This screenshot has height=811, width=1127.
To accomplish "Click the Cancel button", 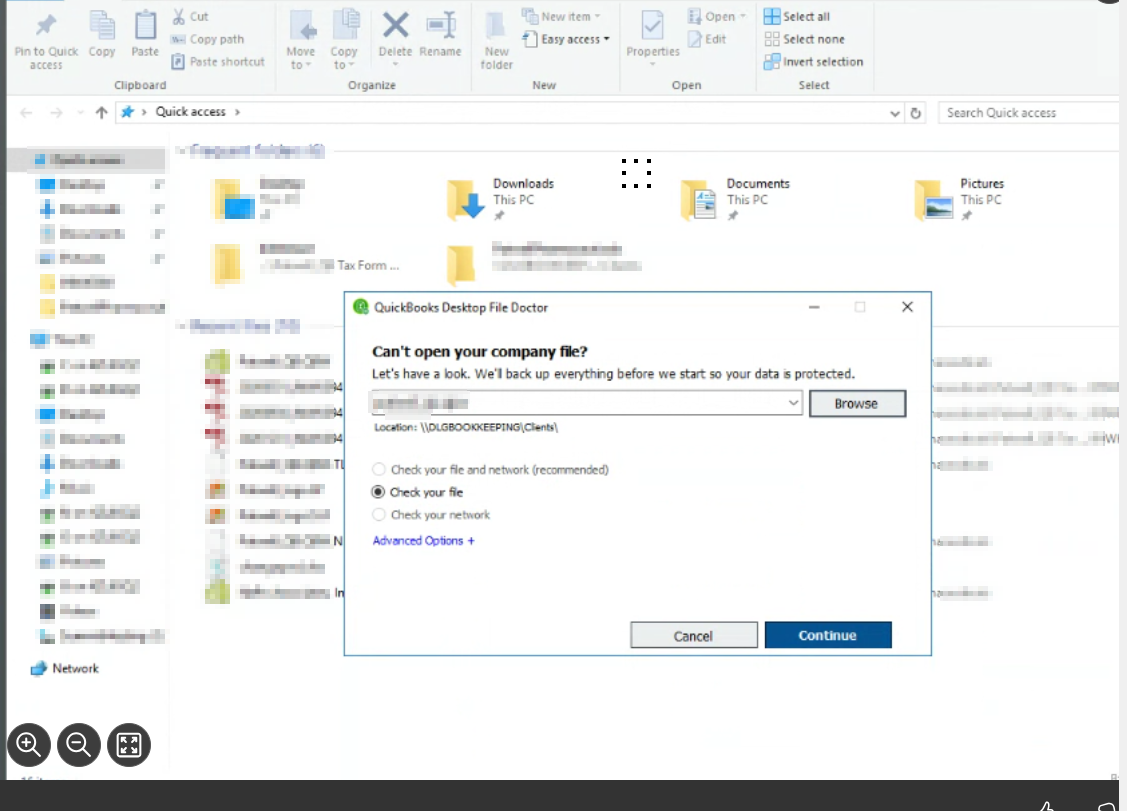I will pyautogui.click(x=694, y=636).
